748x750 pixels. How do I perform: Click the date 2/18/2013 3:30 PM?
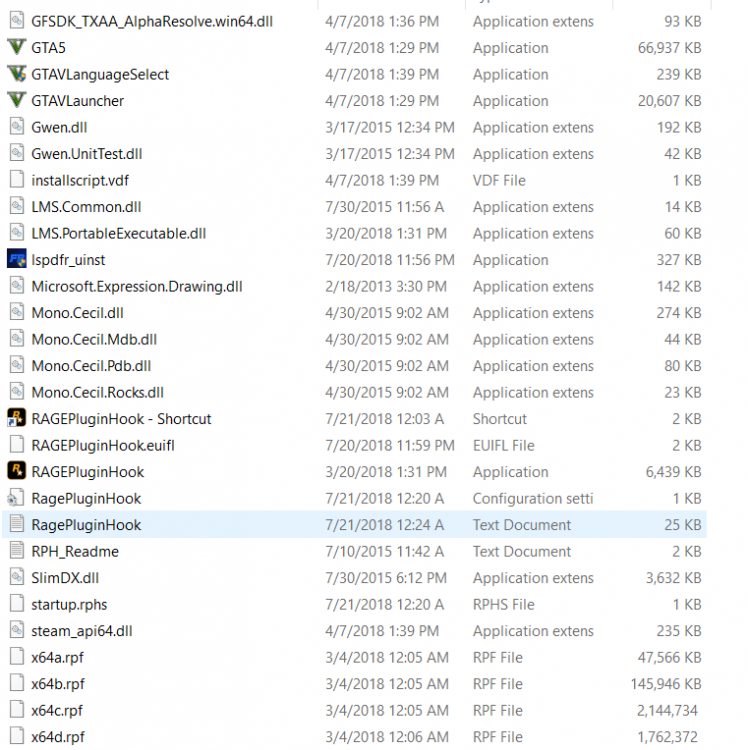(x=385, y=287)
